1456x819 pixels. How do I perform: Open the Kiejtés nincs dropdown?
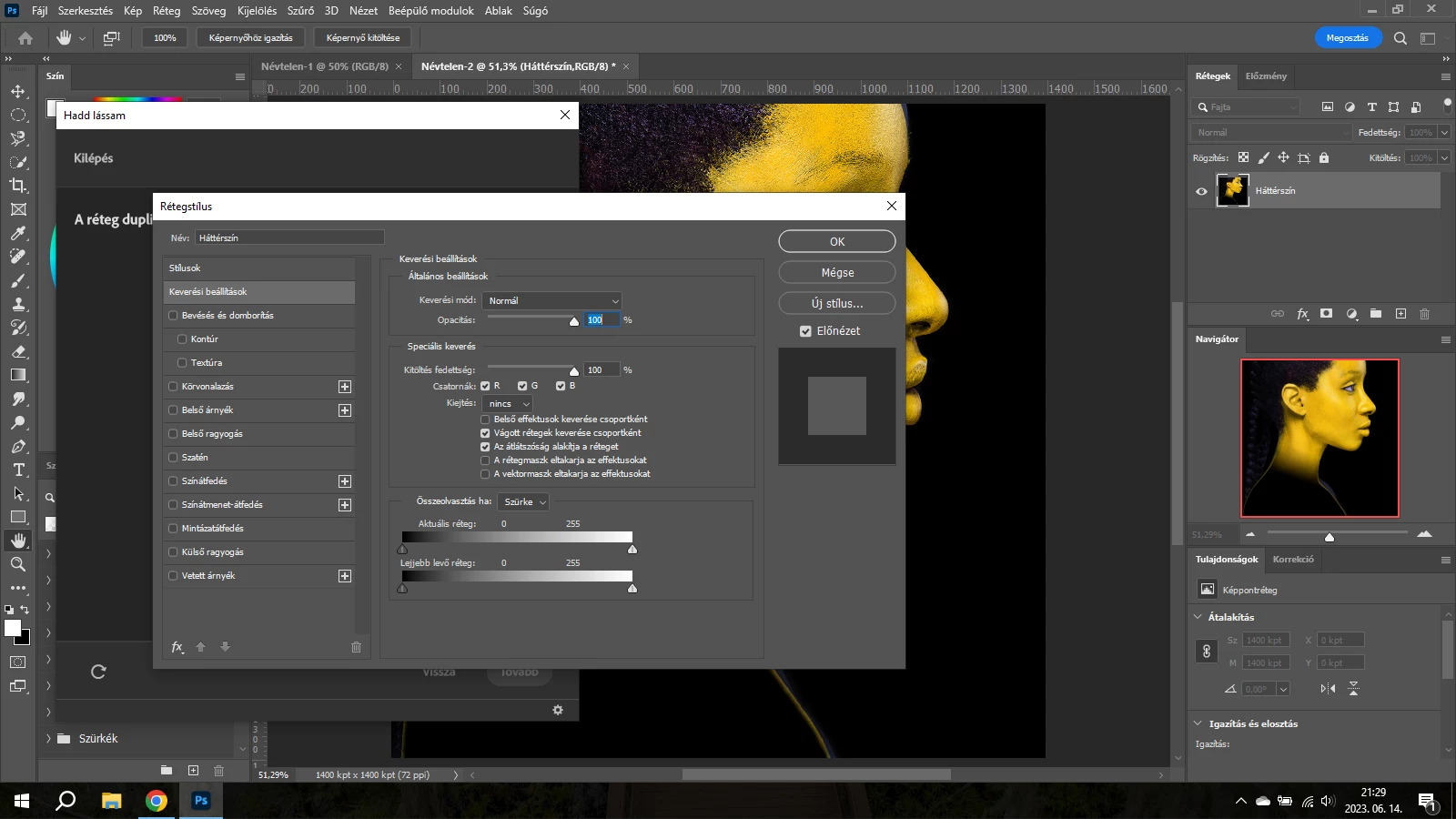(x=508, y=404)
